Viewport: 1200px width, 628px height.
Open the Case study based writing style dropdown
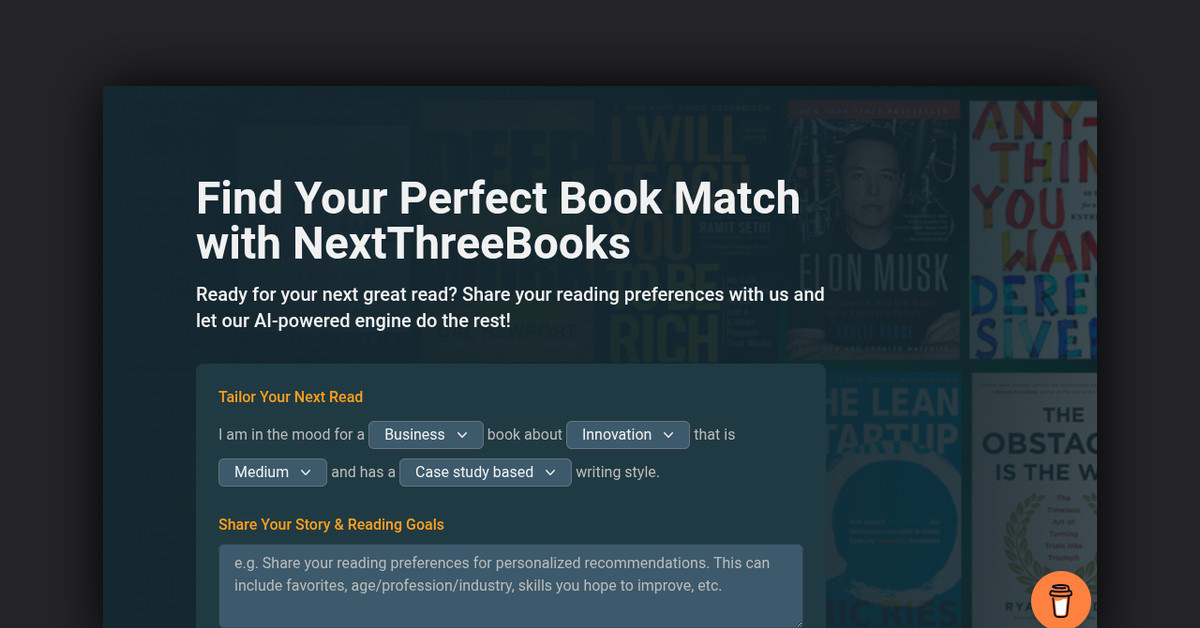coord(485,472)
